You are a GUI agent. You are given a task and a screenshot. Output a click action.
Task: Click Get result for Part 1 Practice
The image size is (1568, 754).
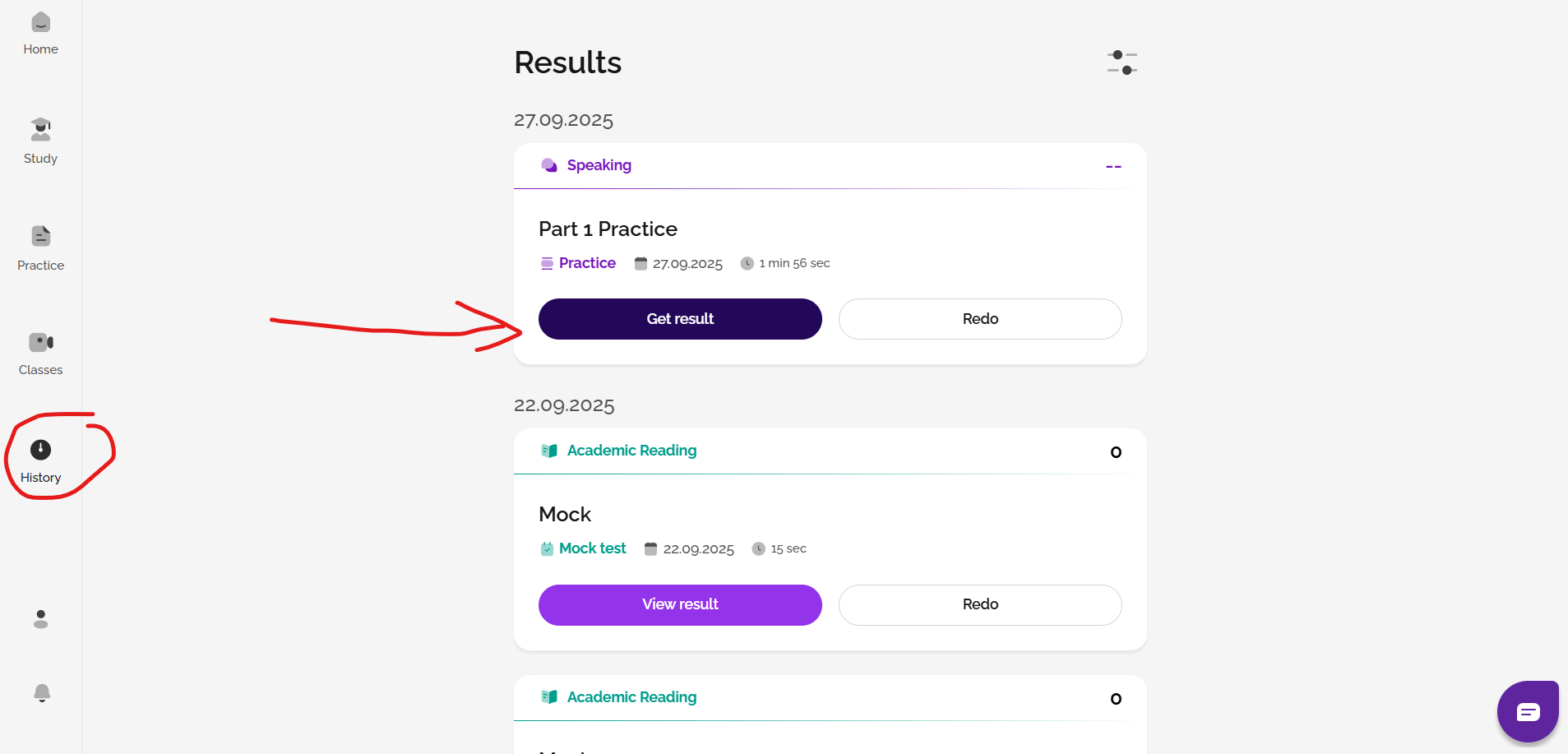pyautogui.click(x=680, y=319)
